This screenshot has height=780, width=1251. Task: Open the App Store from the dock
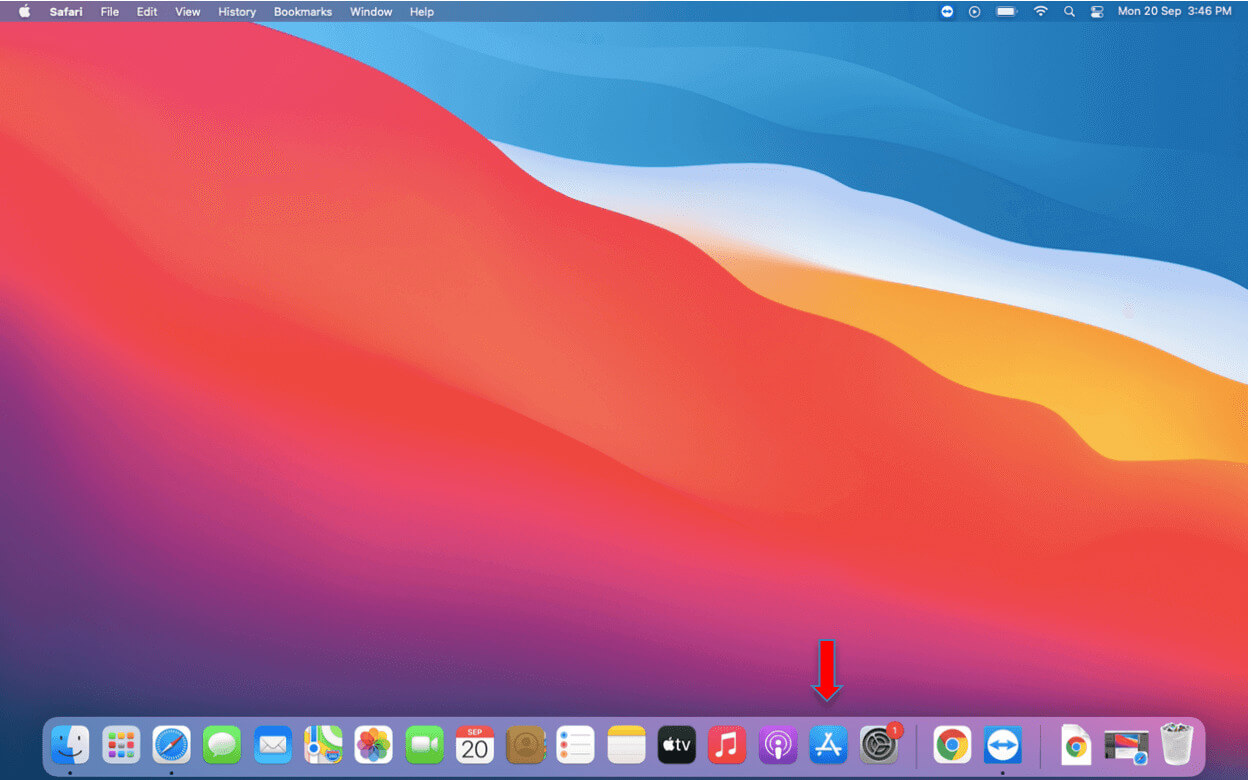coord(827,745)
